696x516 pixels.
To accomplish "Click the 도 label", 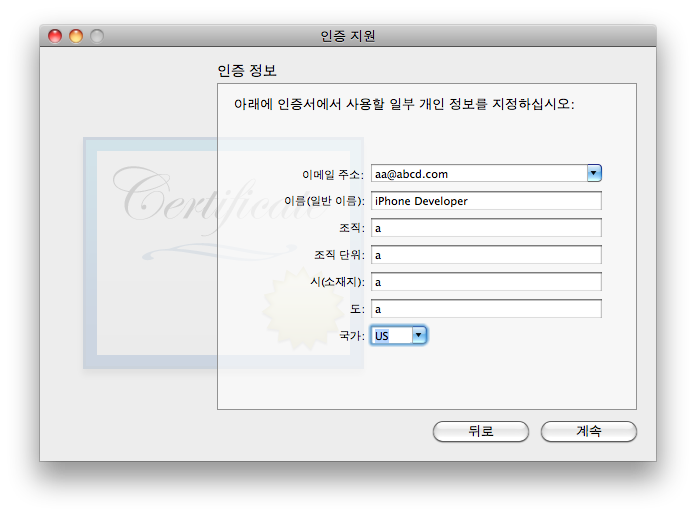I will 357,309.
